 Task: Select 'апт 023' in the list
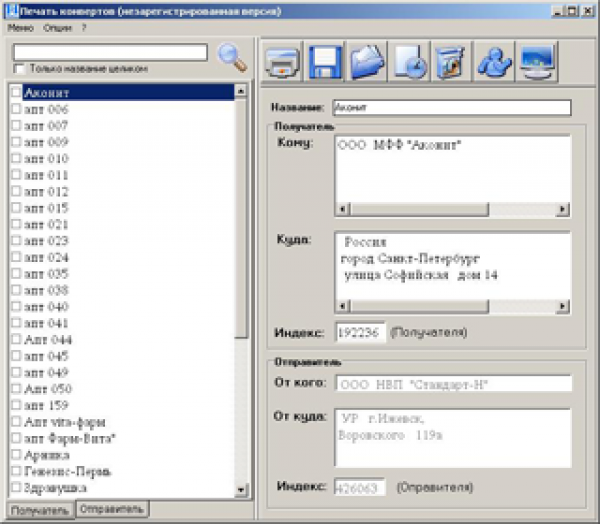coord(46,241)
